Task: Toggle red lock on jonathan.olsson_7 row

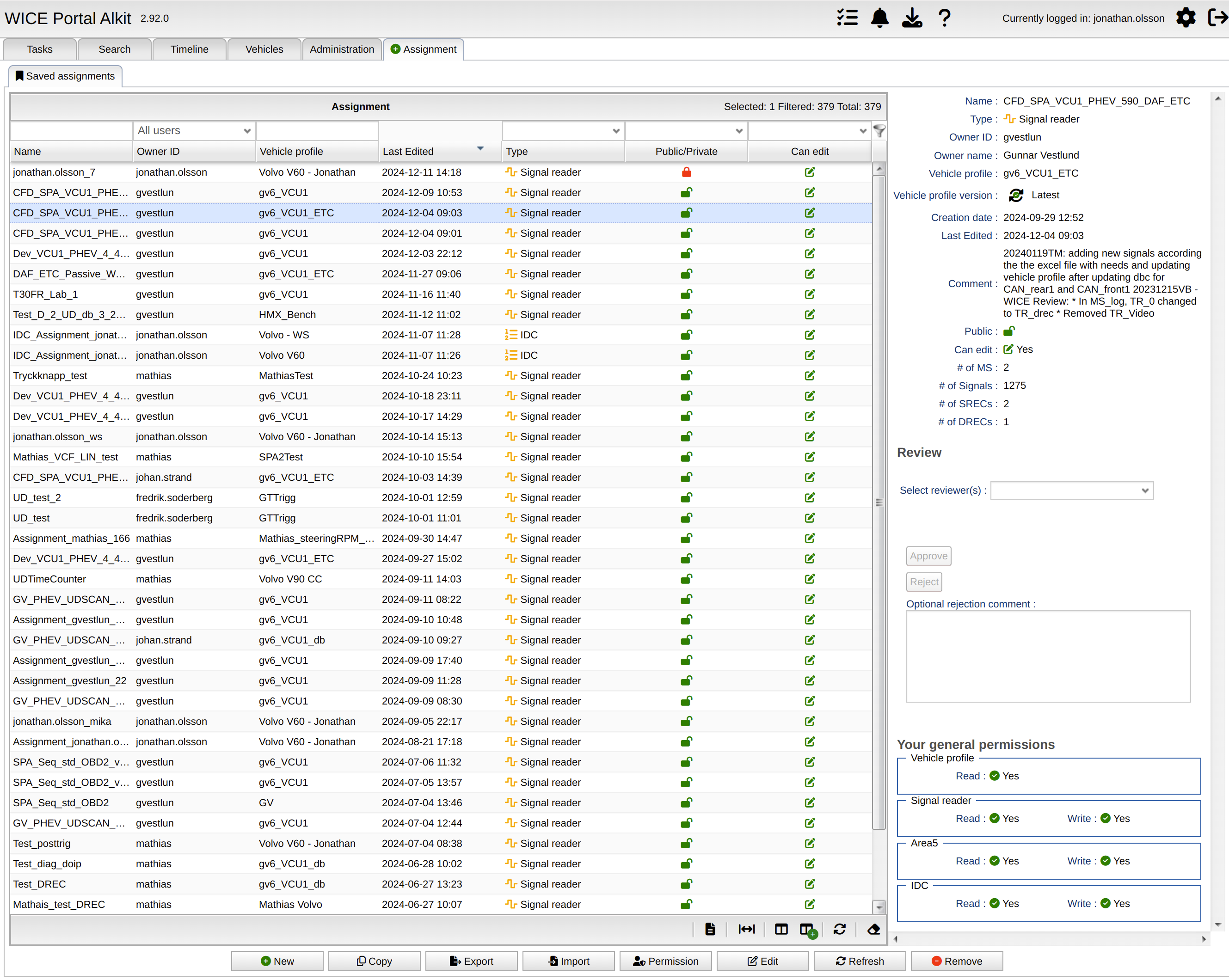Action: (686, 172)
